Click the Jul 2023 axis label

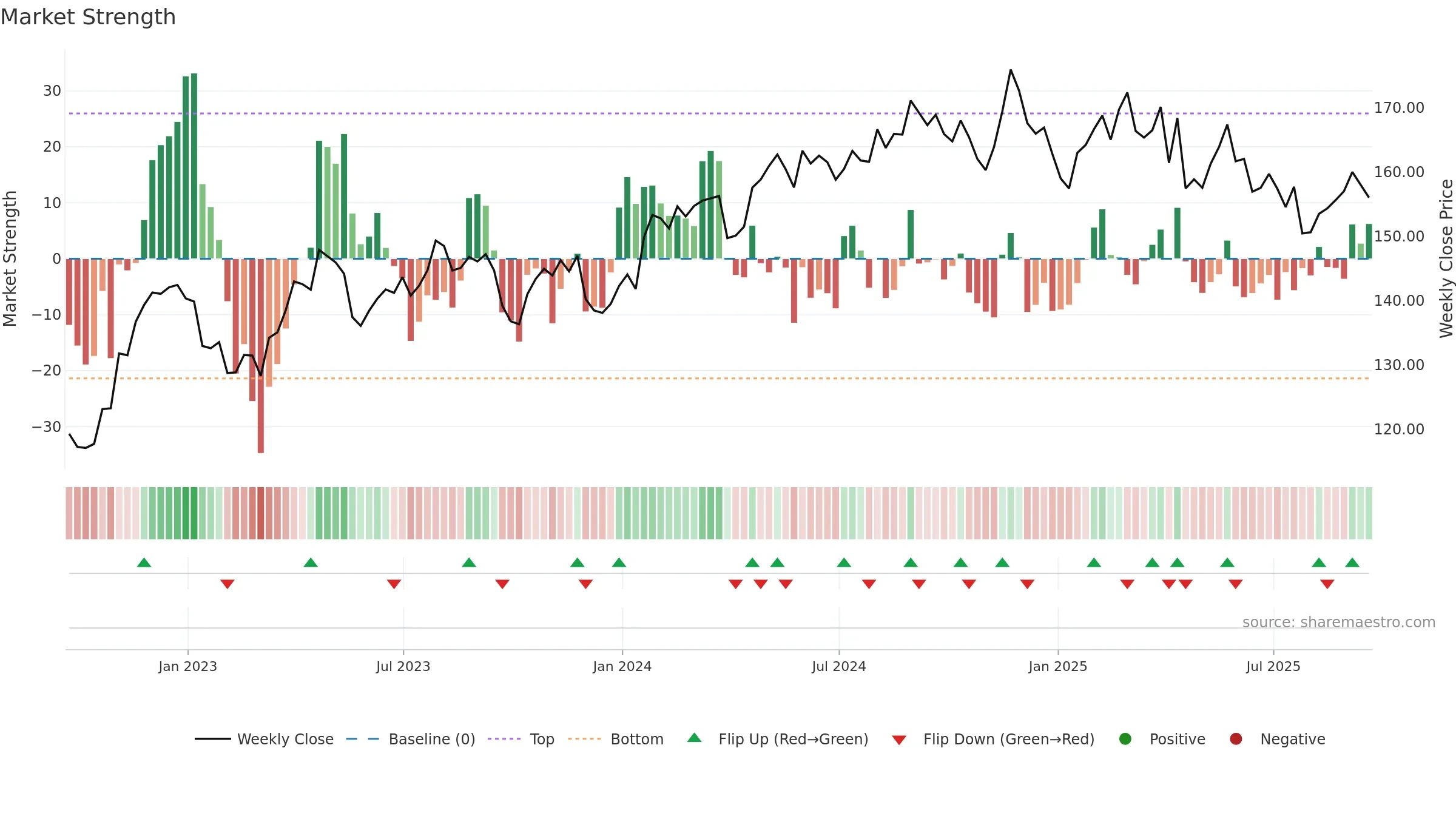[x=403, y=667]
